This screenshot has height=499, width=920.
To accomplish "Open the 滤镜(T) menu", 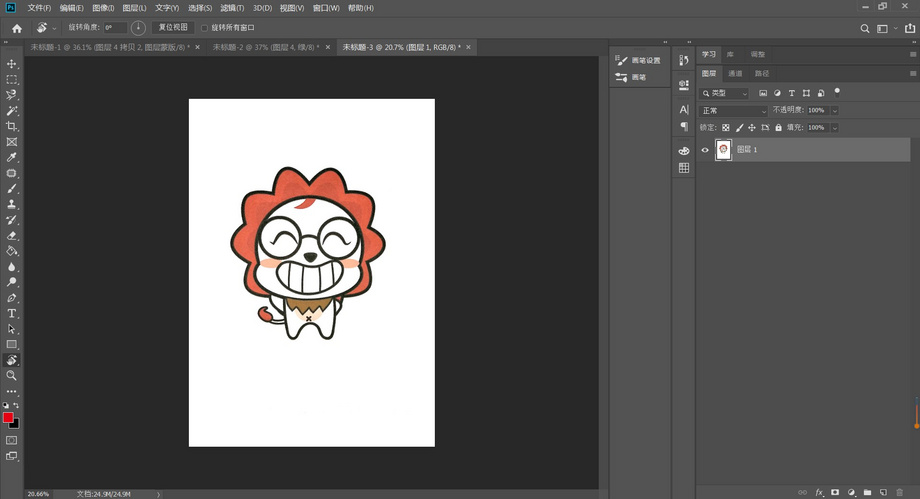I will (x=232, y=8).
